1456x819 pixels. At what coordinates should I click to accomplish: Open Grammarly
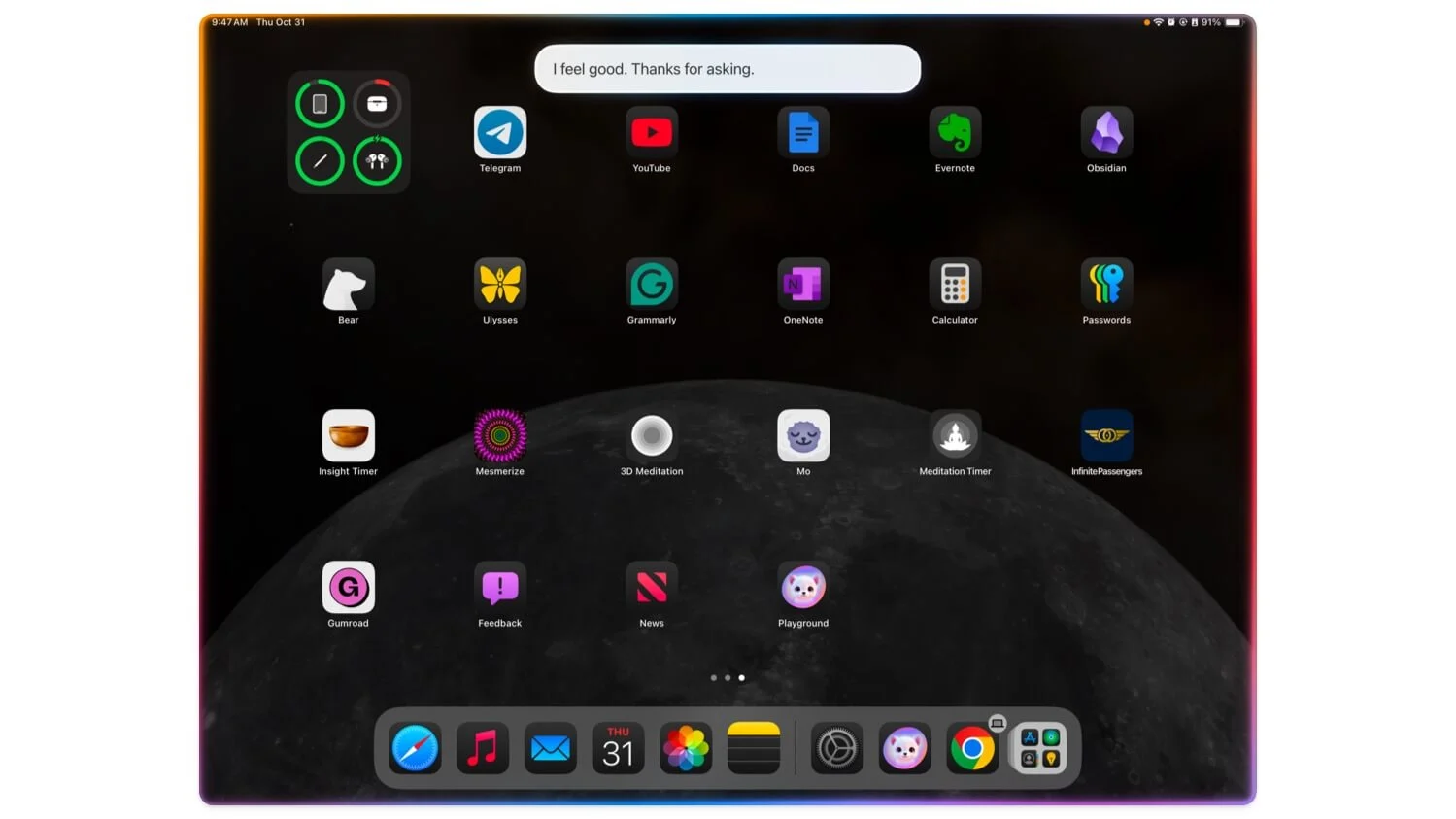tap(651, 285)
